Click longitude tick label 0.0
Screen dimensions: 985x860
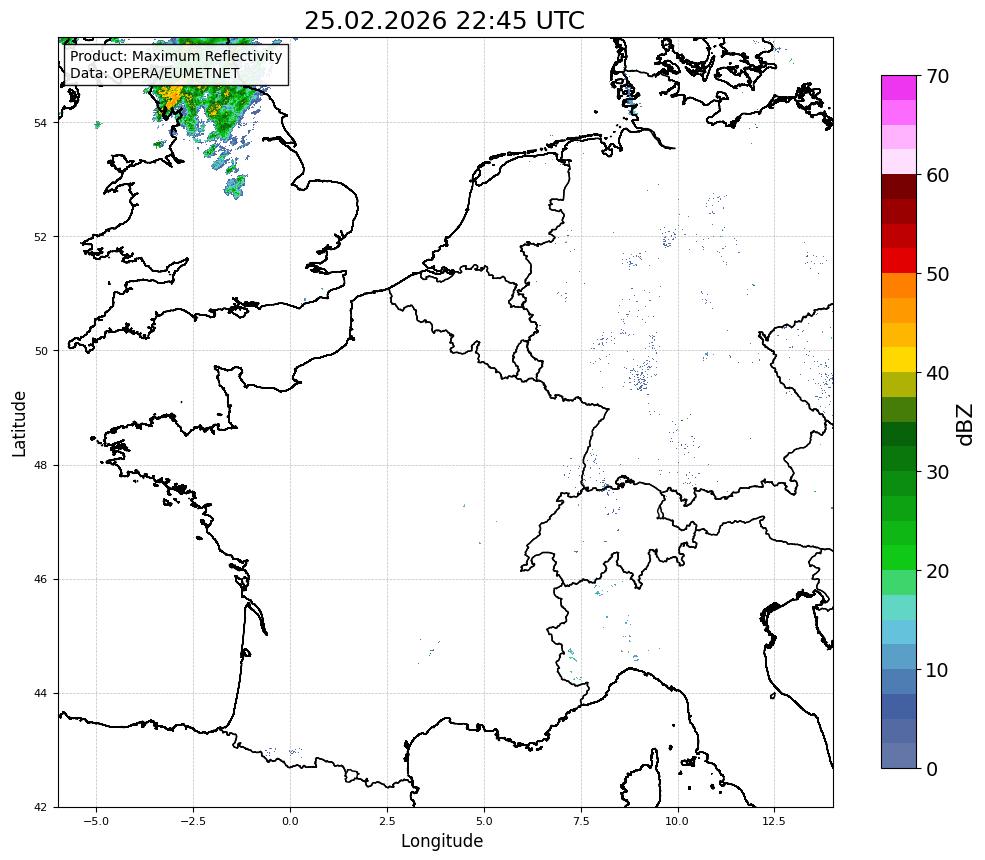coord(290,821)
